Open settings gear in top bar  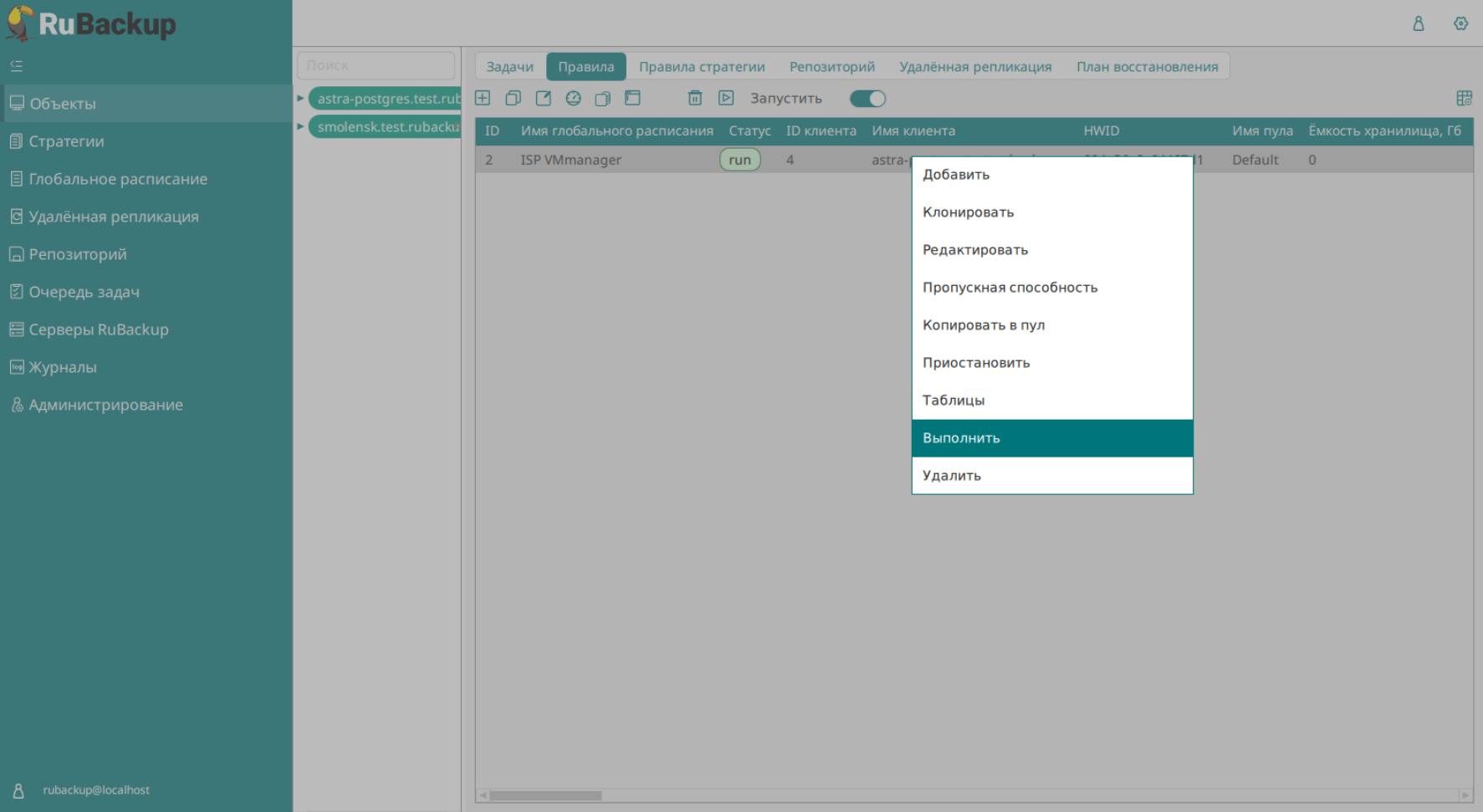(1460, 23)
